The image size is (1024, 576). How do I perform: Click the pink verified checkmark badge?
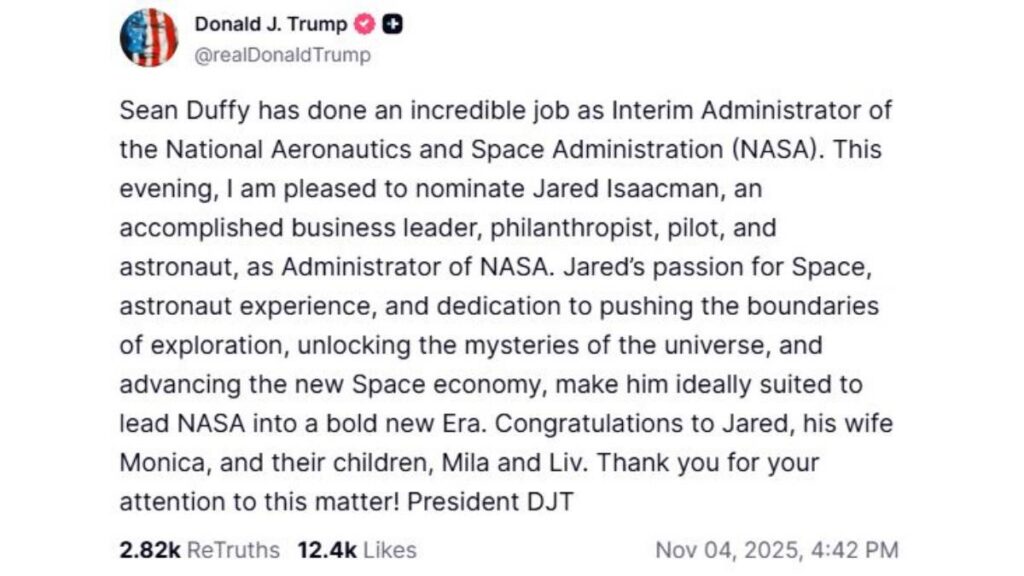[366, 25]
